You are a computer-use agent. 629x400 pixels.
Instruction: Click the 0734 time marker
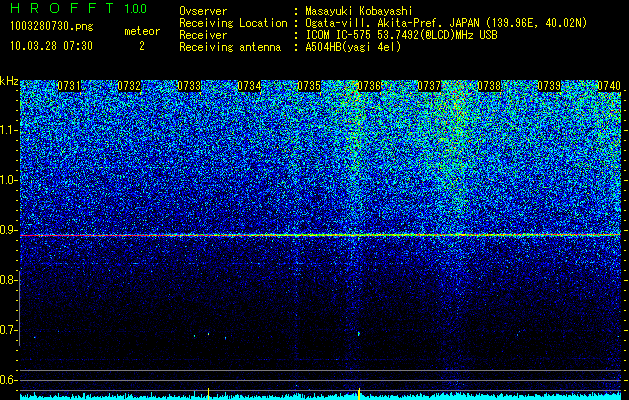click(x=249, y=86)
